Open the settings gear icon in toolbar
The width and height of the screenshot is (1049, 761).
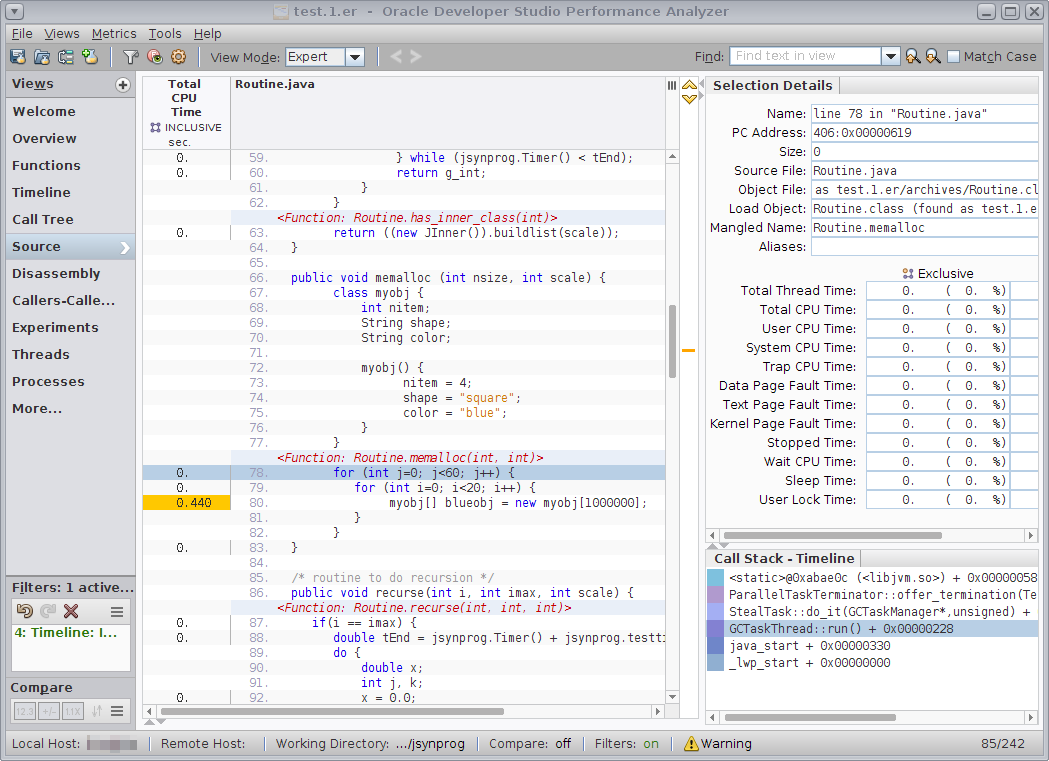pos(178,57)
